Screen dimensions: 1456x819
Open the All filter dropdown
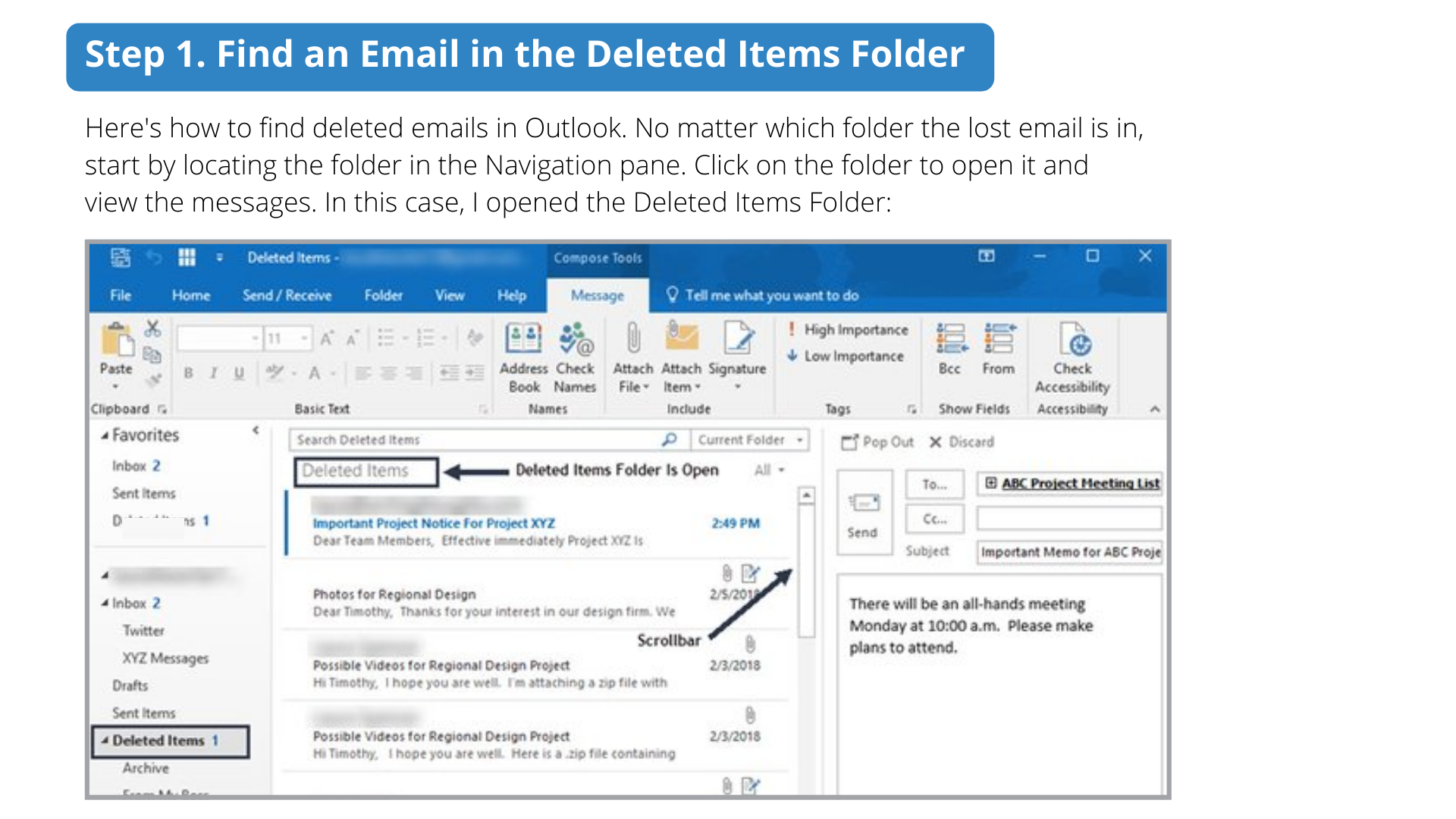coord(769,470)
